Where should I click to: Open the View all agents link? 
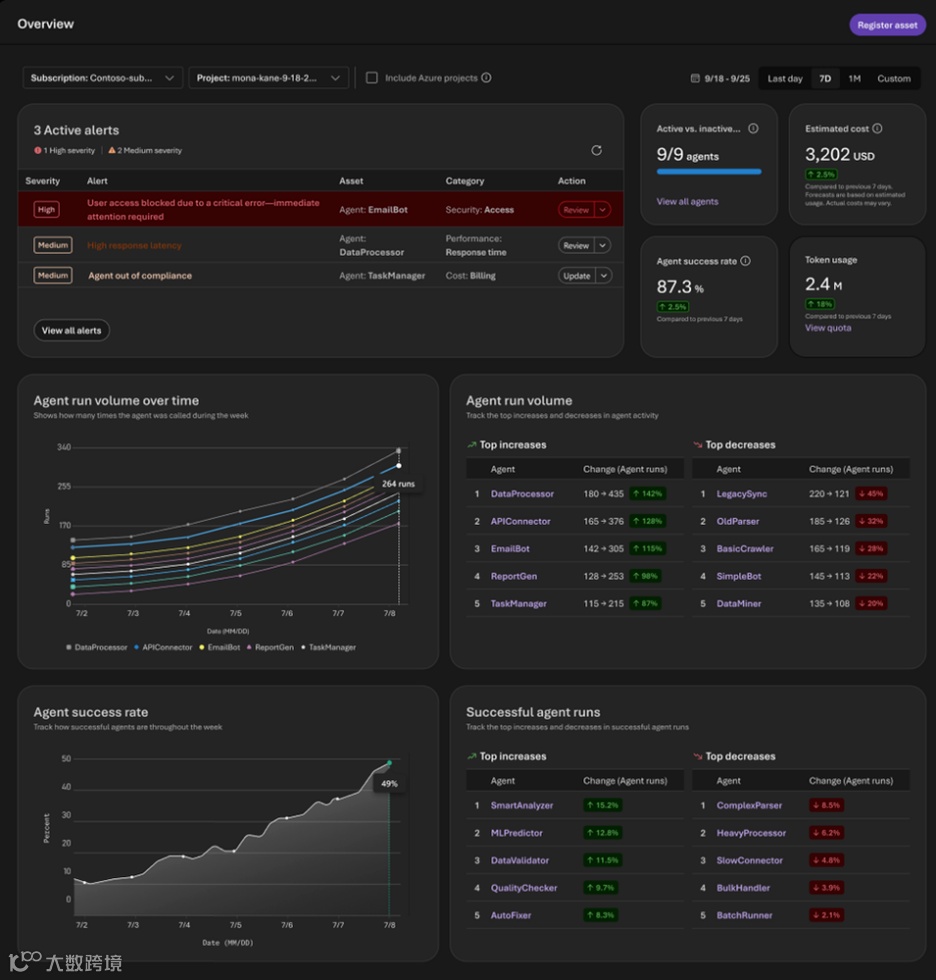click(x=687, y=202)
